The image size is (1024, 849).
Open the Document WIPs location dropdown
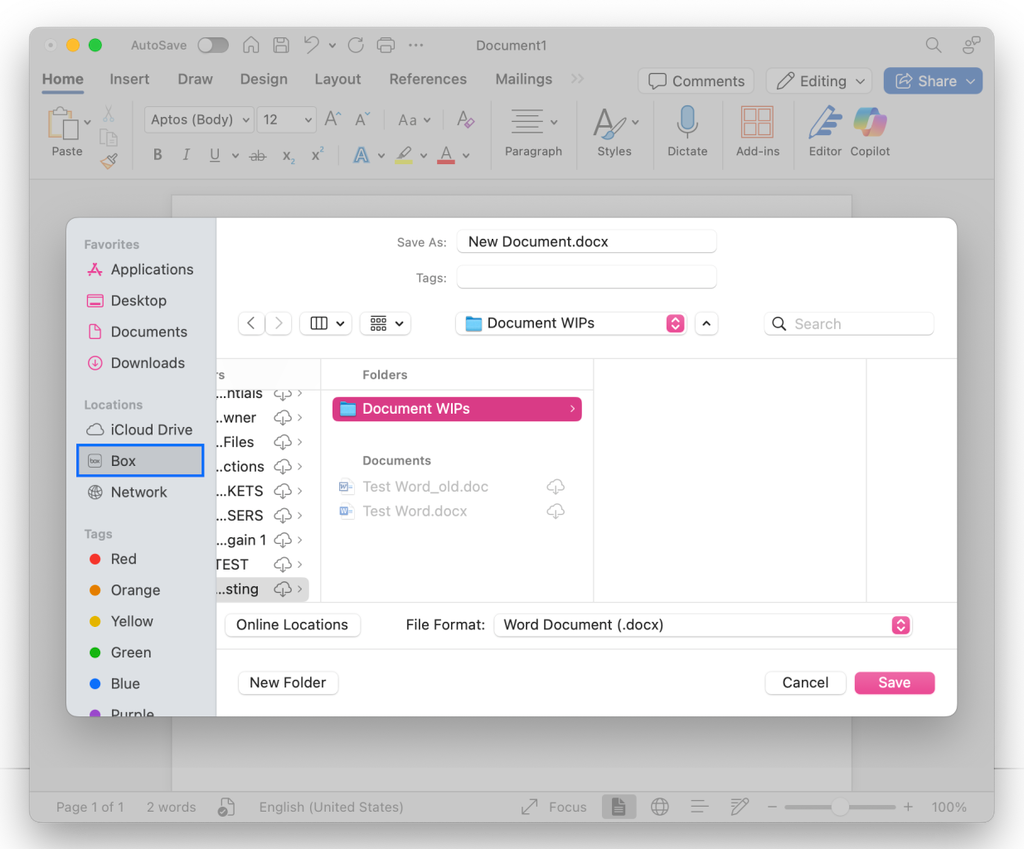click(674, 323)
